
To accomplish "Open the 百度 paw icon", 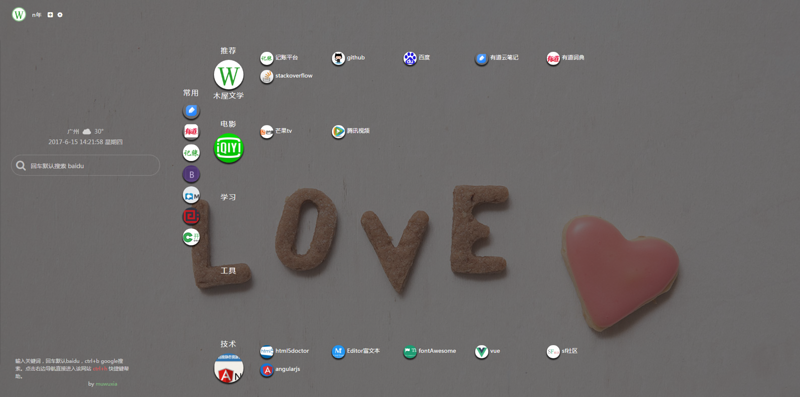I will coord(410,59).
